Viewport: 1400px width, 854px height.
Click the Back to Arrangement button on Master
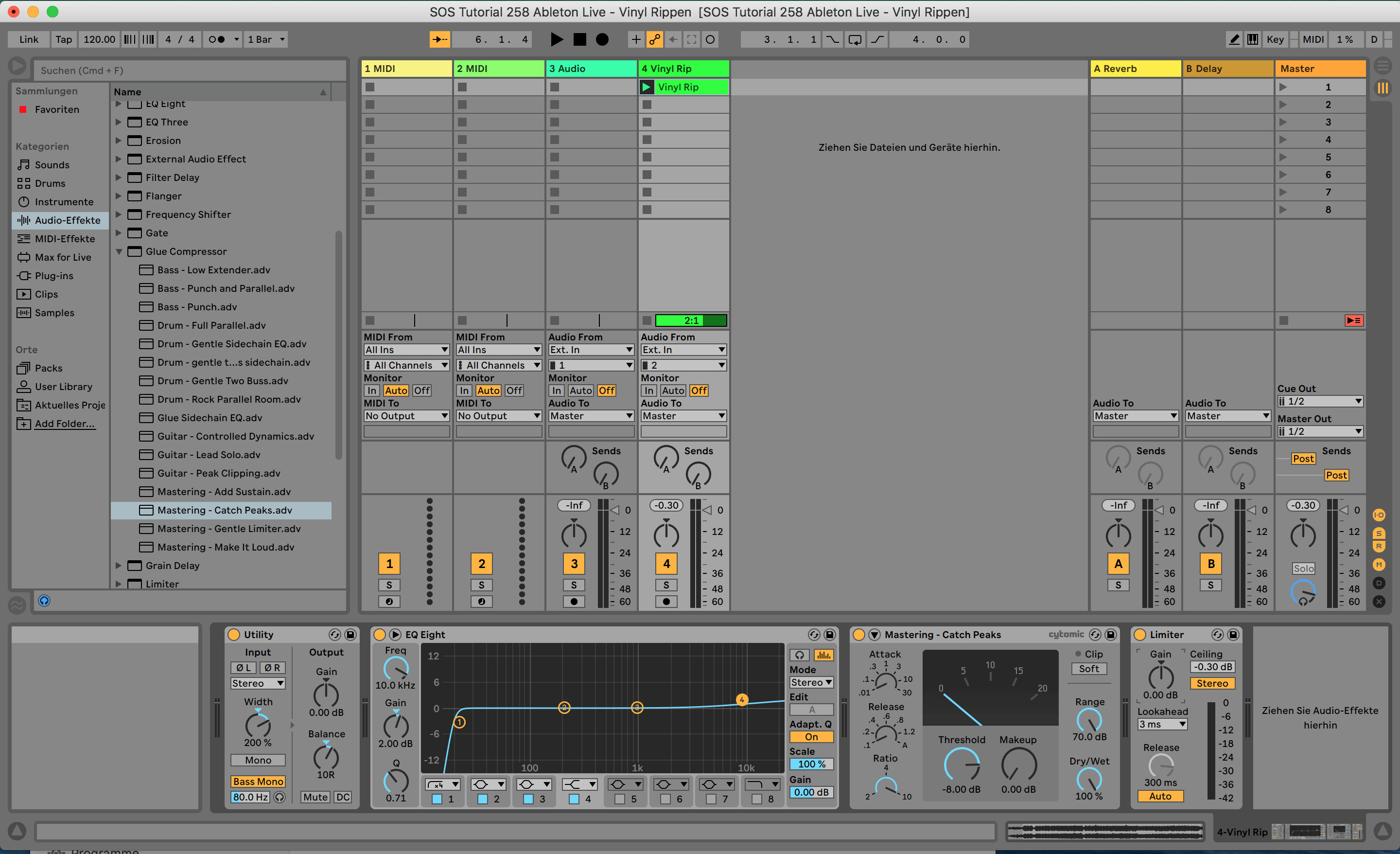pyautogui.click(x=1353, y=320)
